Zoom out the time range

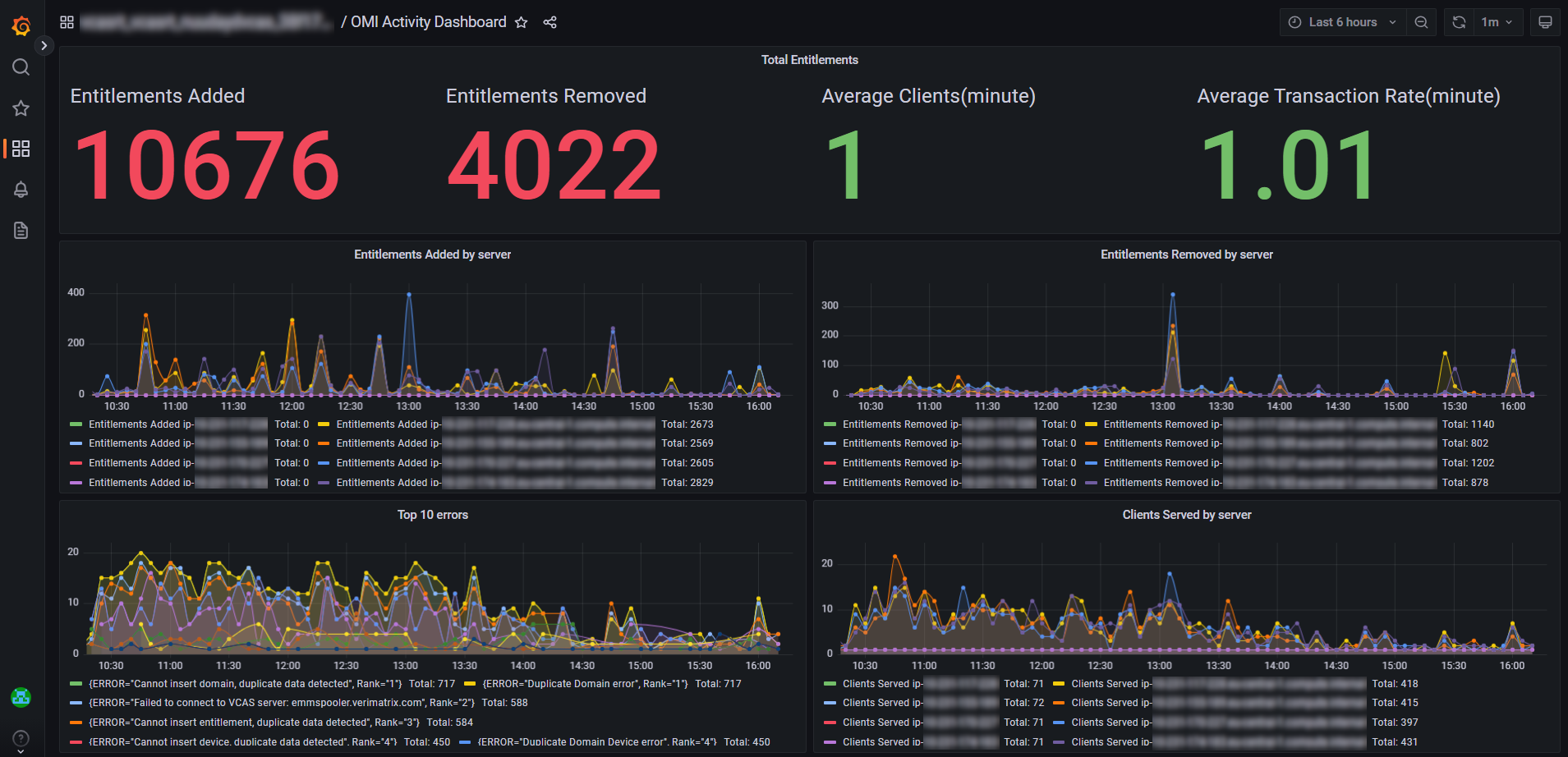point(1421,22)
